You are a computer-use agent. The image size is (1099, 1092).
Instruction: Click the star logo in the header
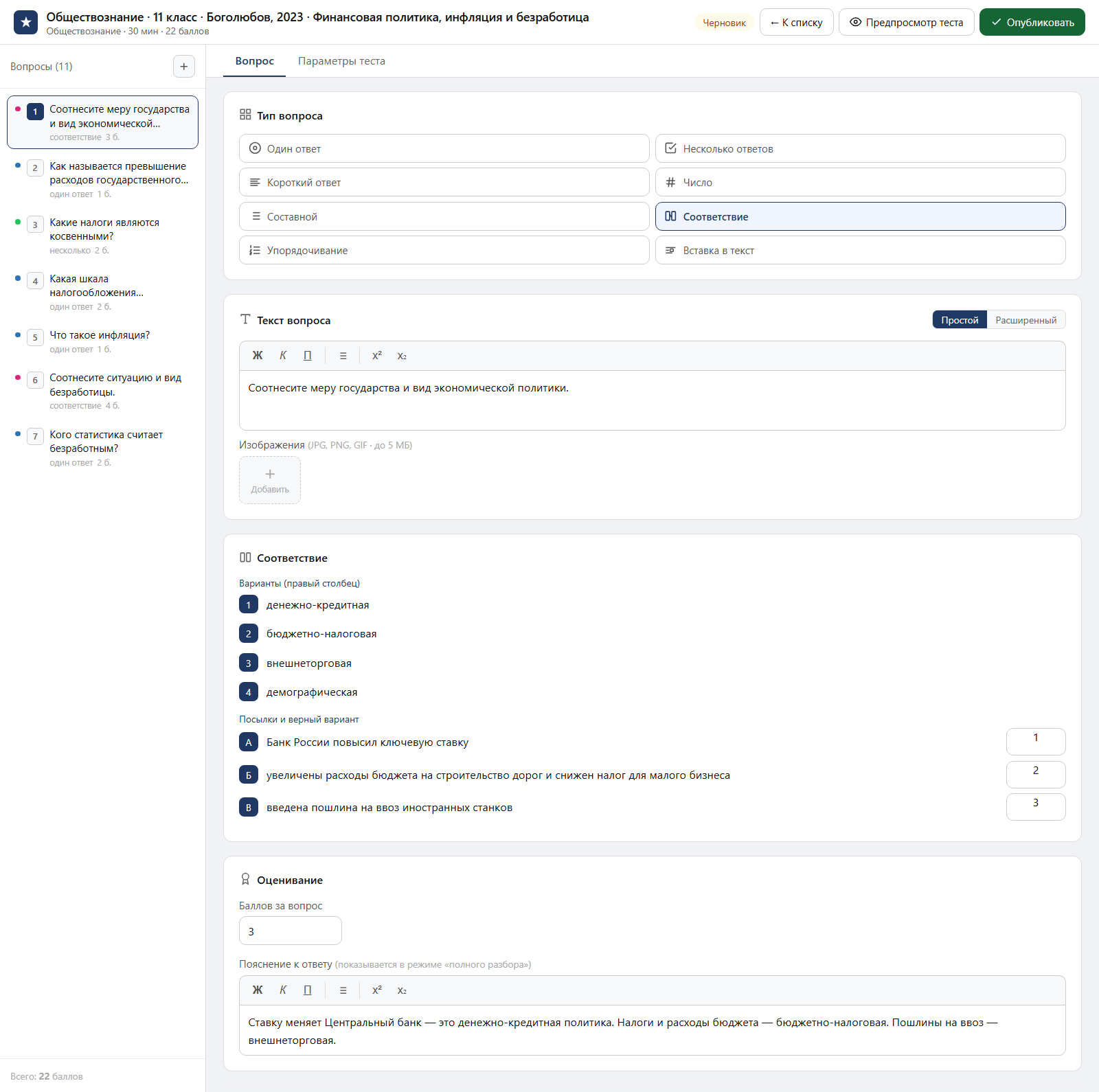pos(26,23)
